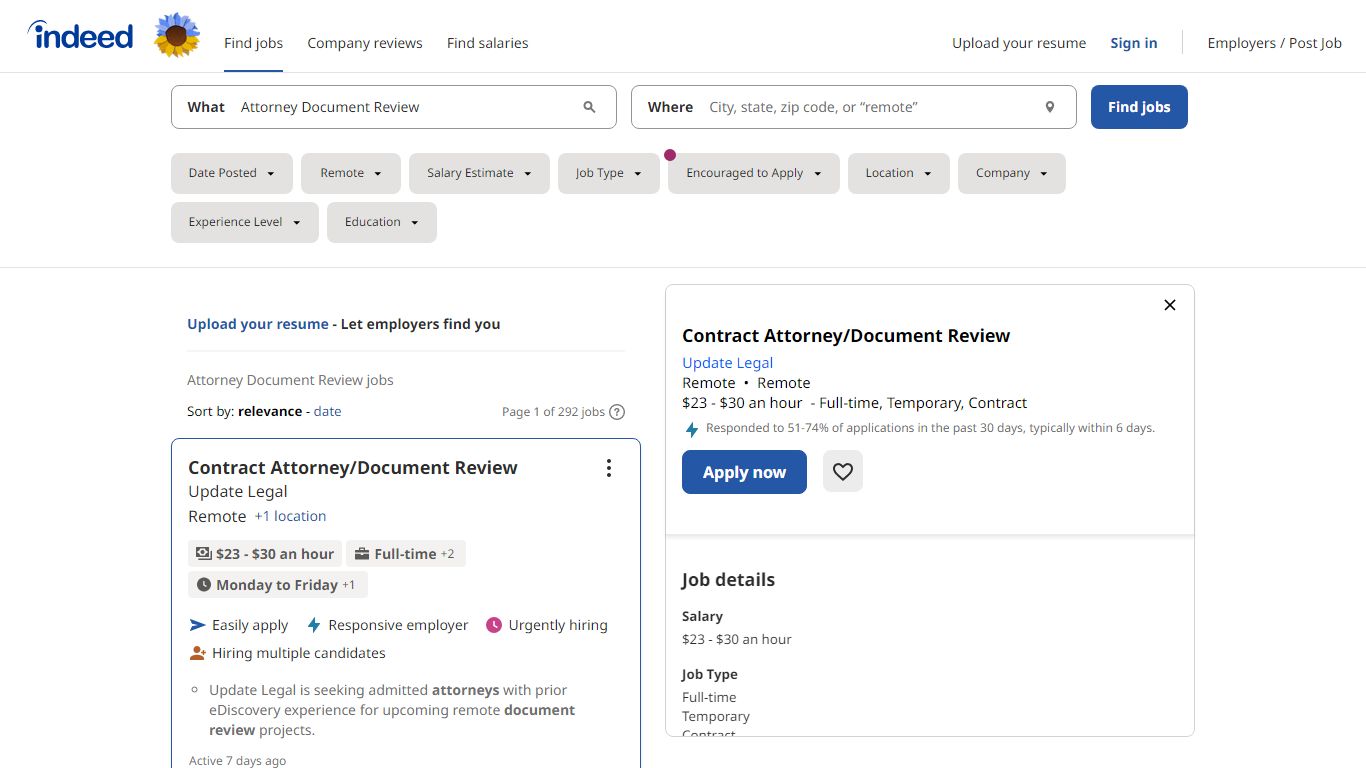Click the magnifying glass in the What field
1366x768 pixels.
[x=589, y=107]
